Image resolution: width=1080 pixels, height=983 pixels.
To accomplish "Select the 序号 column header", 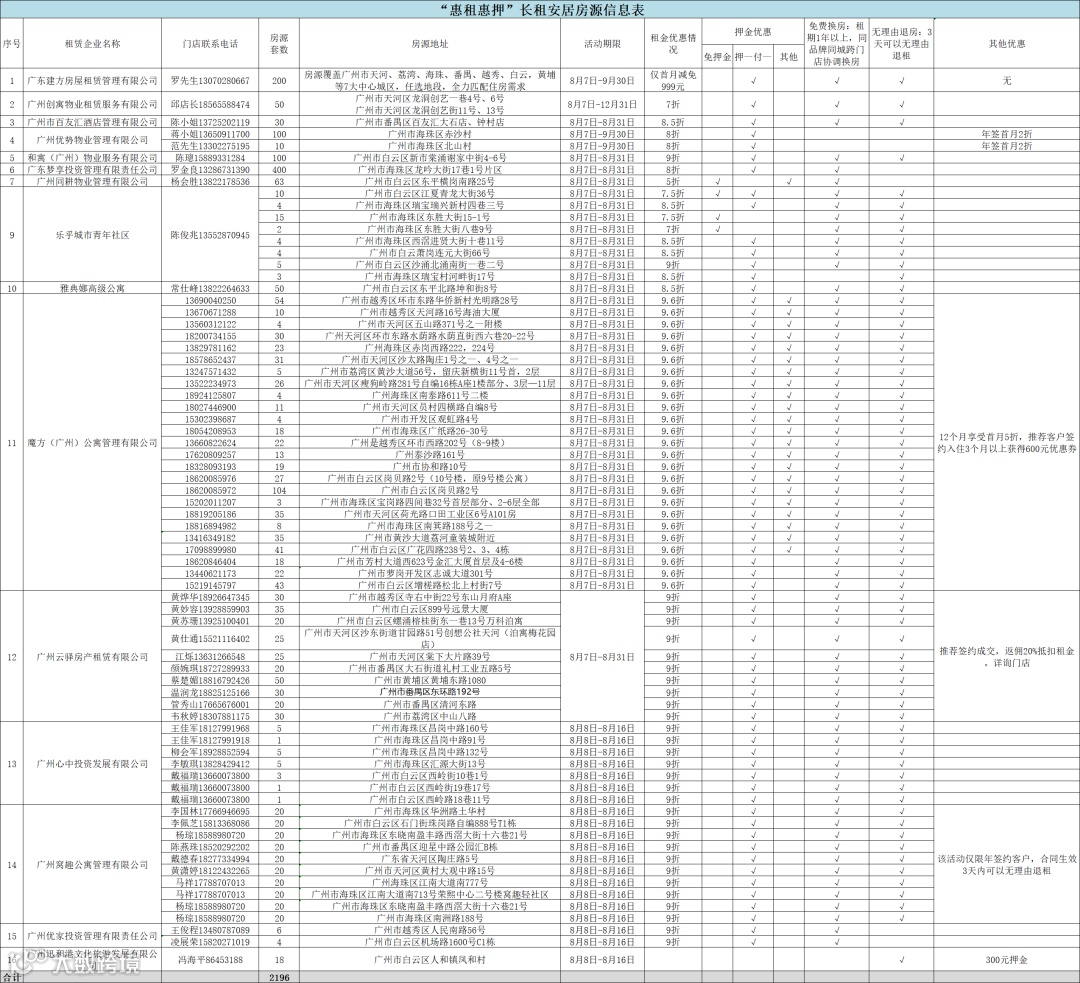I will click(12, 43).
